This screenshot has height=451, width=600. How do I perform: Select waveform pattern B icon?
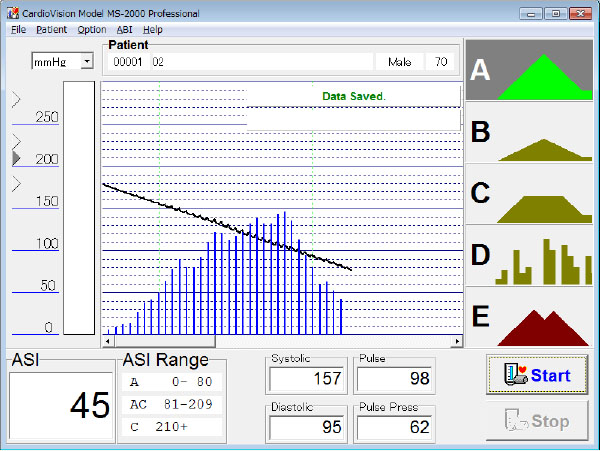pos(529,132)
